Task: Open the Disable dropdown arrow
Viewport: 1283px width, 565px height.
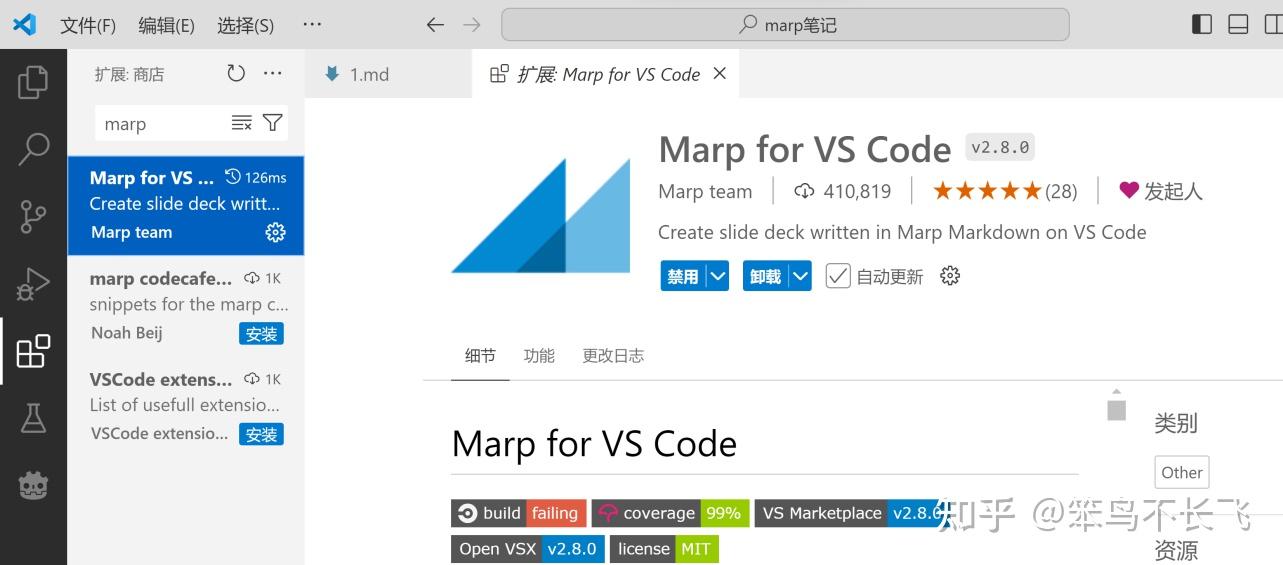Action: 718,276
